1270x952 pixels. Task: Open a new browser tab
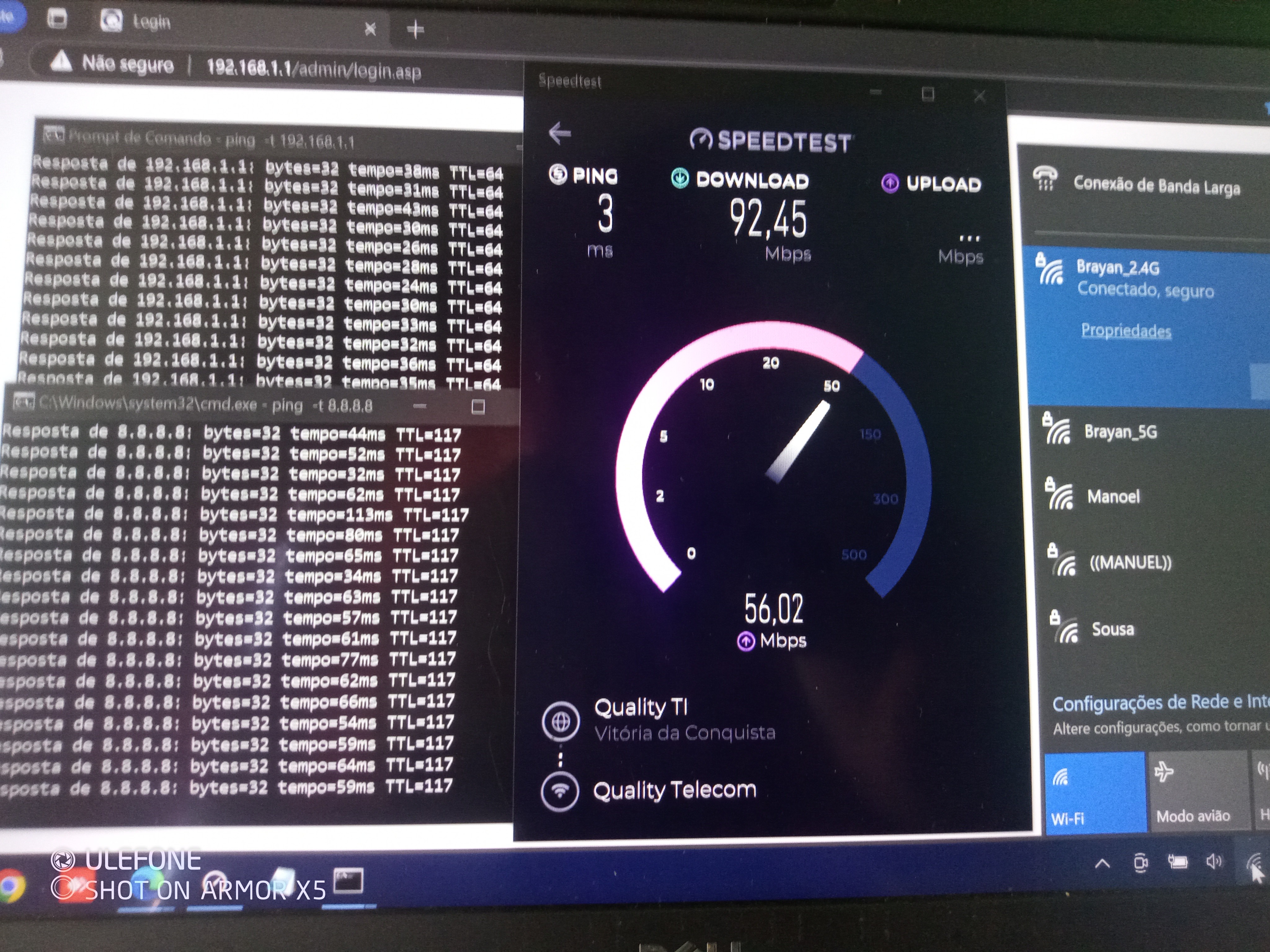point(415,29)
